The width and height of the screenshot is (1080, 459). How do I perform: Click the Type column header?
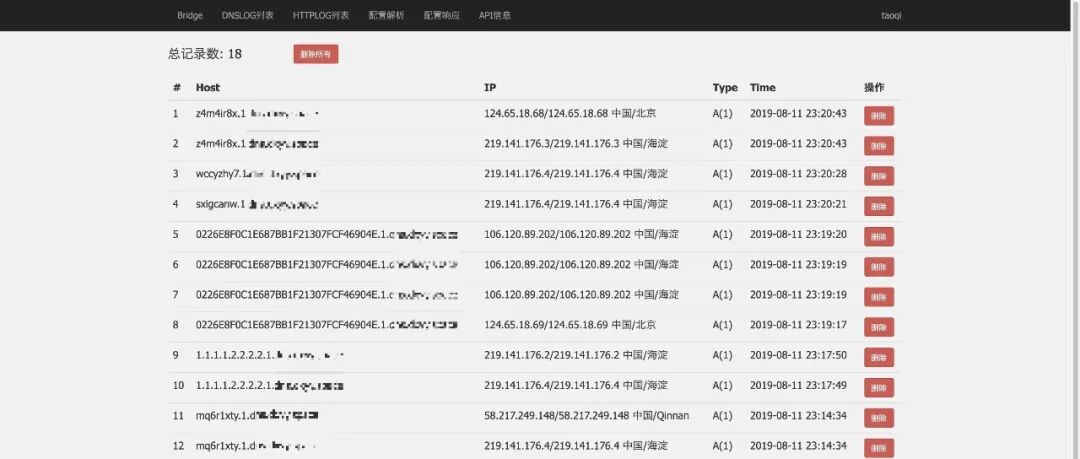[x=725, y=88]
